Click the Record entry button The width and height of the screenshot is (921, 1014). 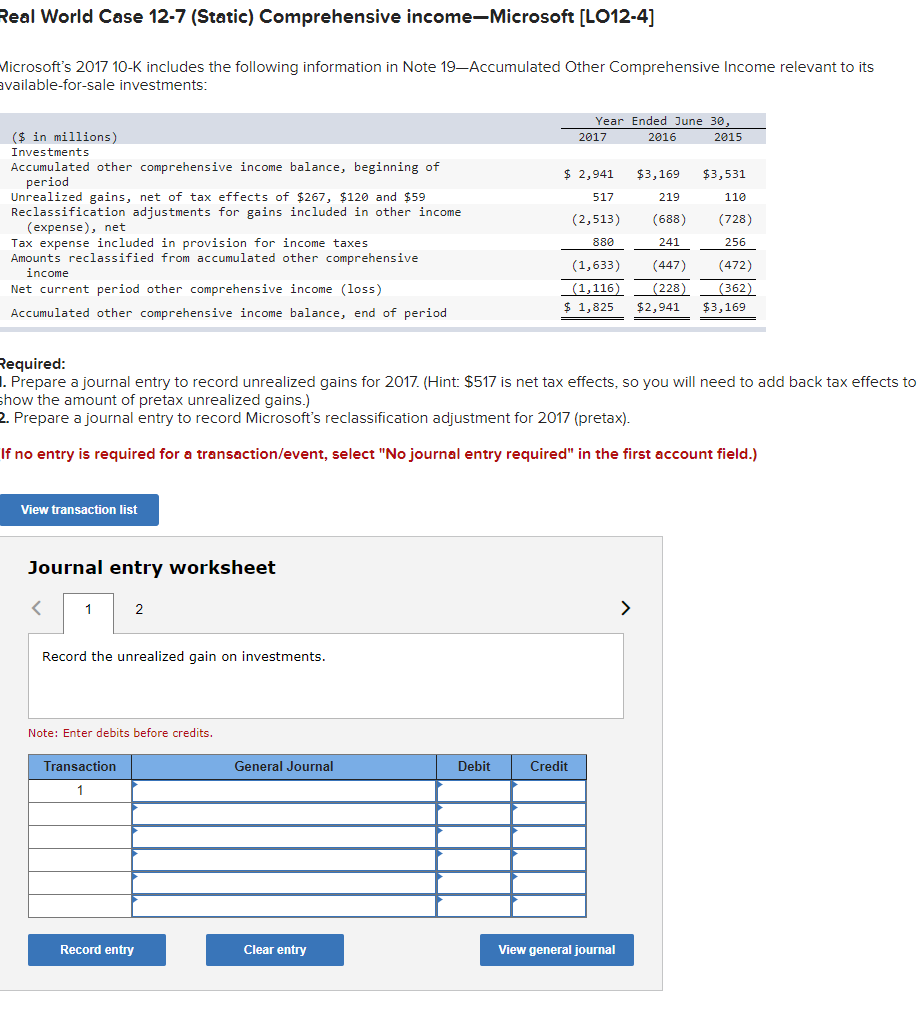96,950
